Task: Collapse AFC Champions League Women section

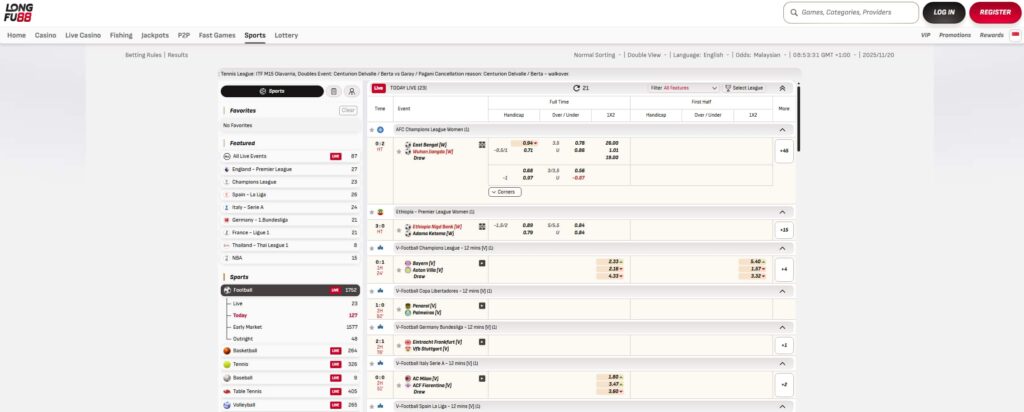Action: tap(782, 130)
